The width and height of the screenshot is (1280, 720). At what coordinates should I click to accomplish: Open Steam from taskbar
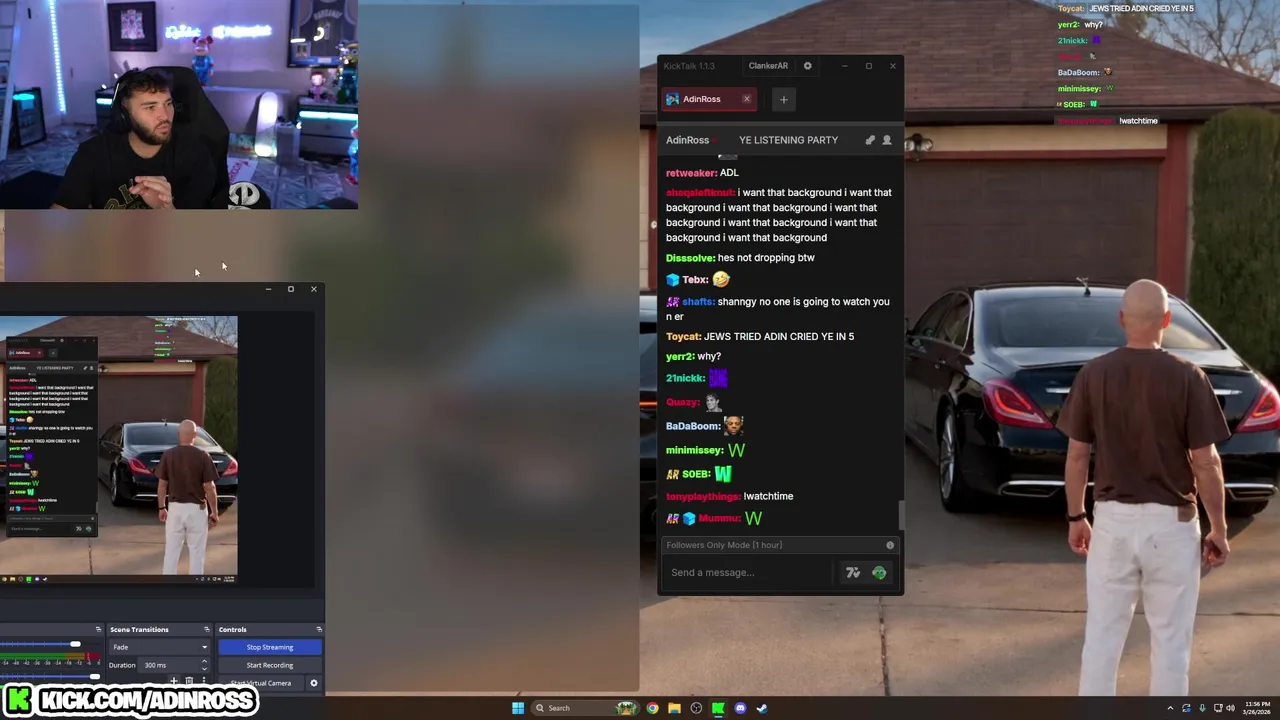761,708
